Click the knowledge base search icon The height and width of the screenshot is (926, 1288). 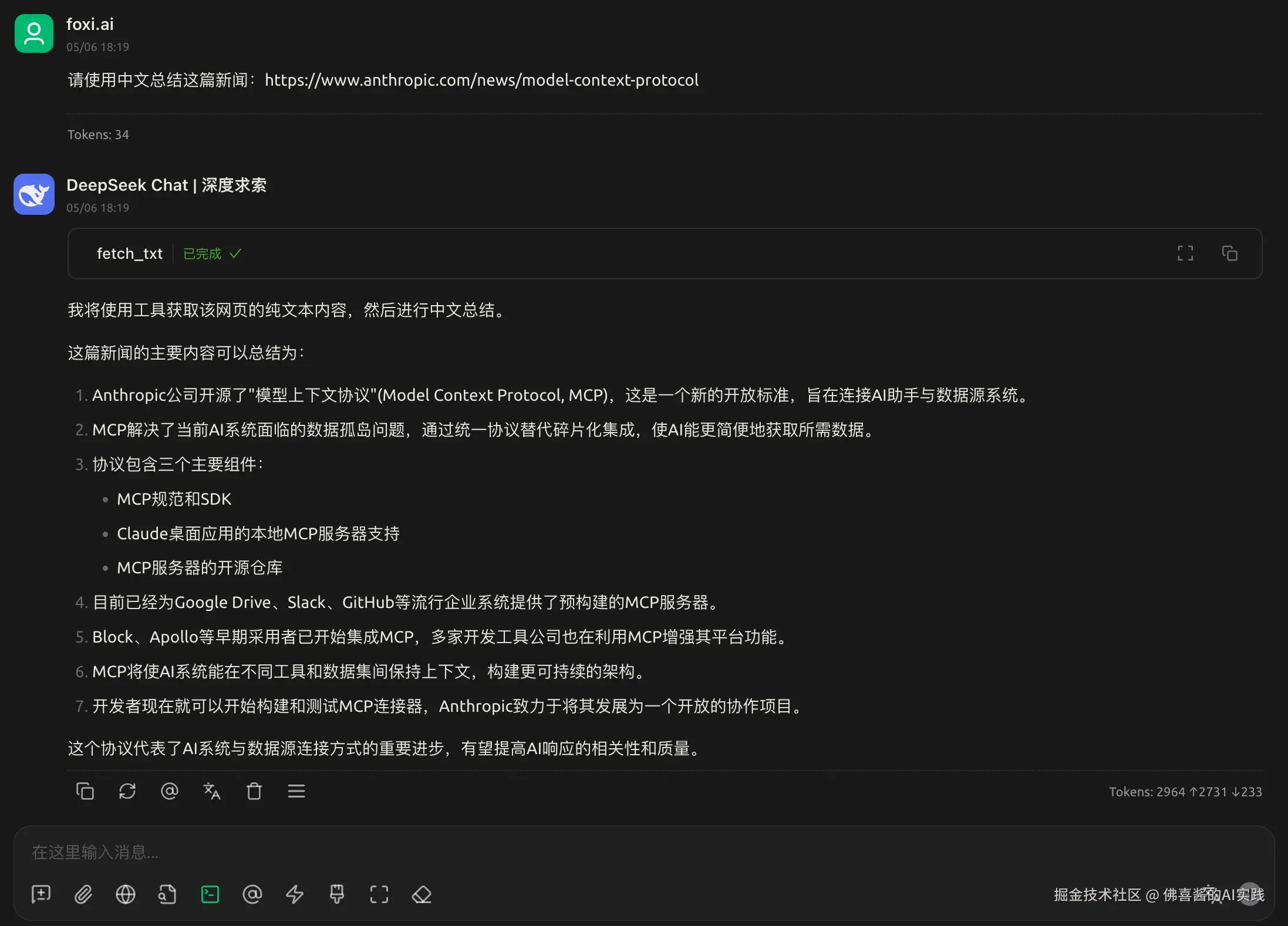coord(167,894)
